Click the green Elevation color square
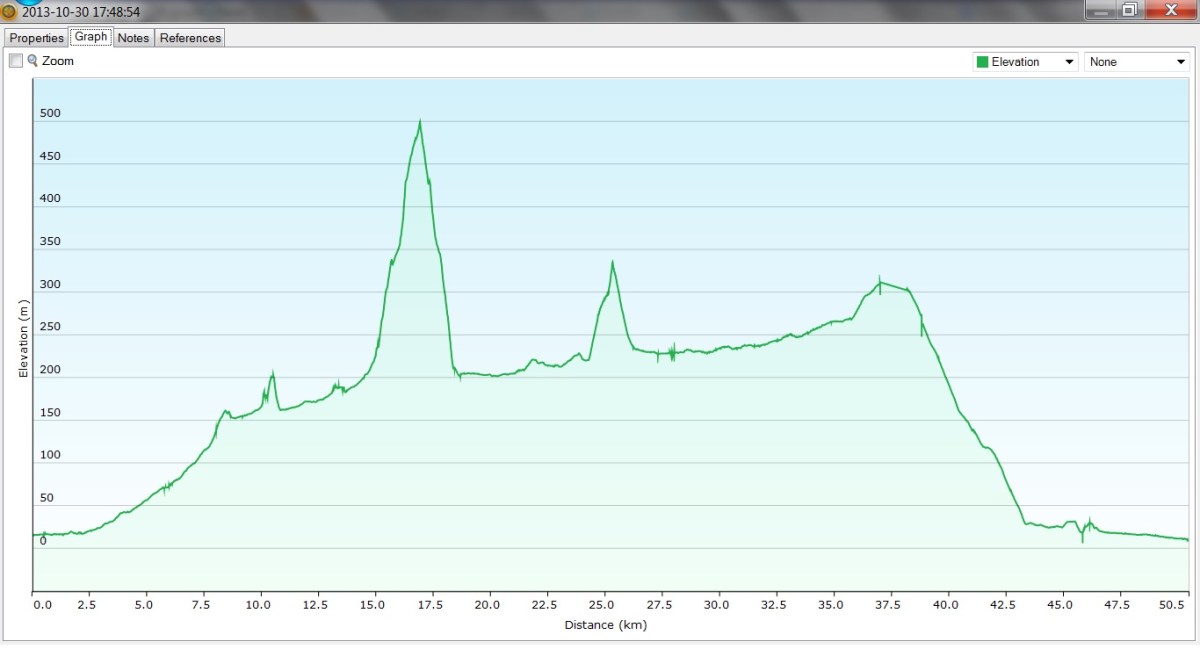This screenshot has height=671, width=1200. coord(982,62)
